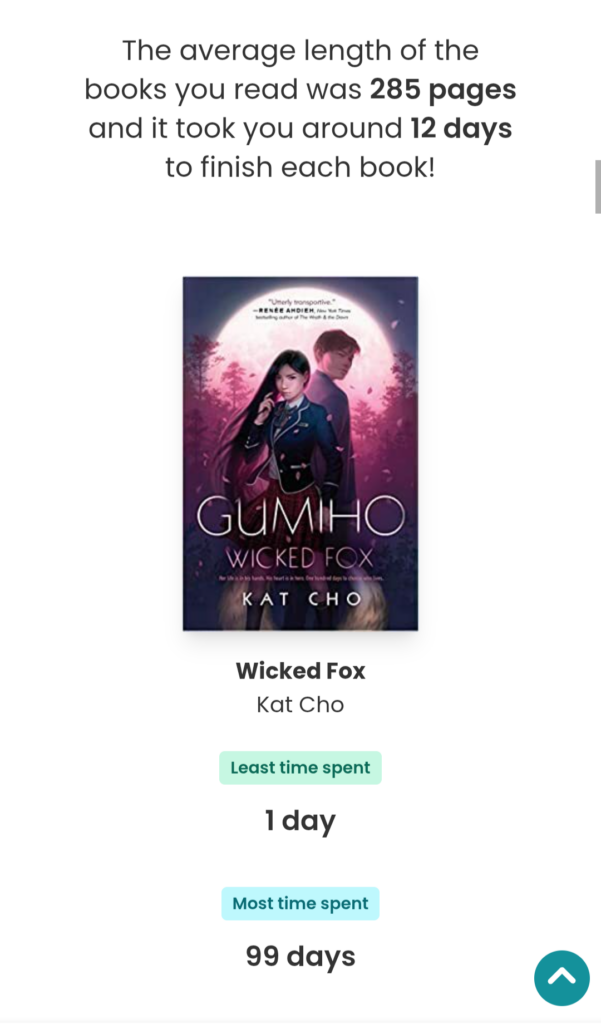Click the 99 days value
The height and width of the screenshot is (1024, 601).
300,957
